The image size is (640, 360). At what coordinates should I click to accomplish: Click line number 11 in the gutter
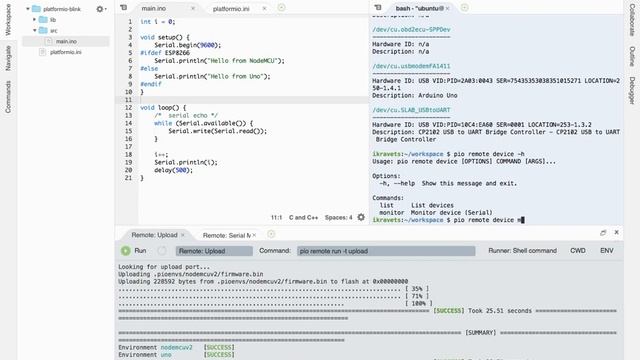129,100
